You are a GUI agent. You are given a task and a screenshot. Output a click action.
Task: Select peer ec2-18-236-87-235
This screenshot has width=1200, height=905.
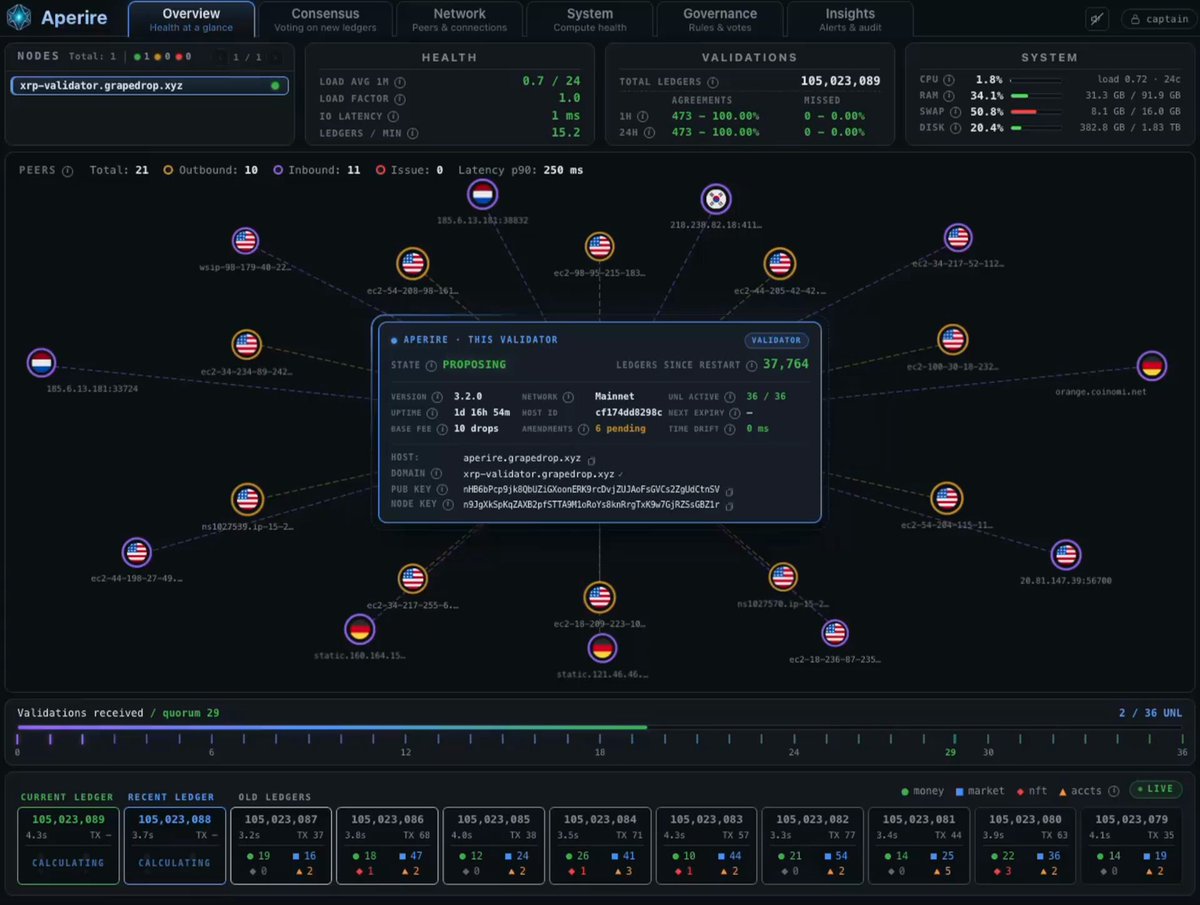(x=834, y=633)
